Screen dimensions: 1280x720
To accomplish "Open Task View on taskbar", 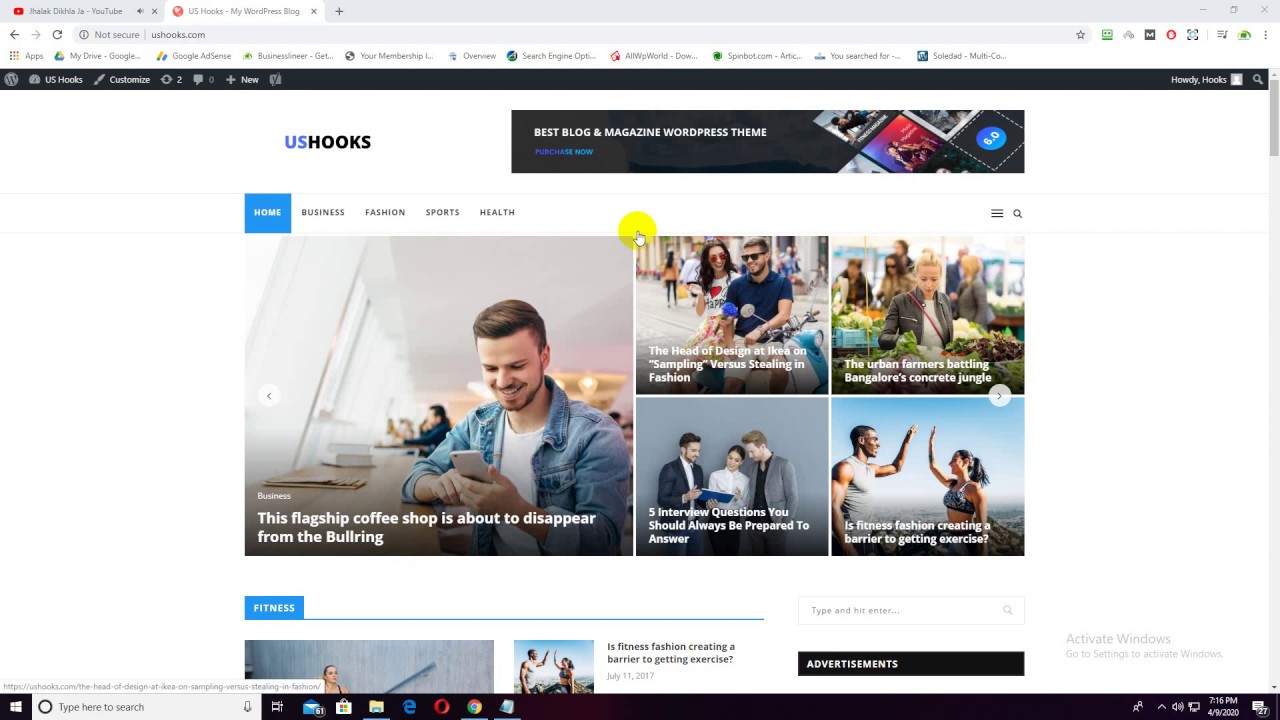I will [277, 707].
